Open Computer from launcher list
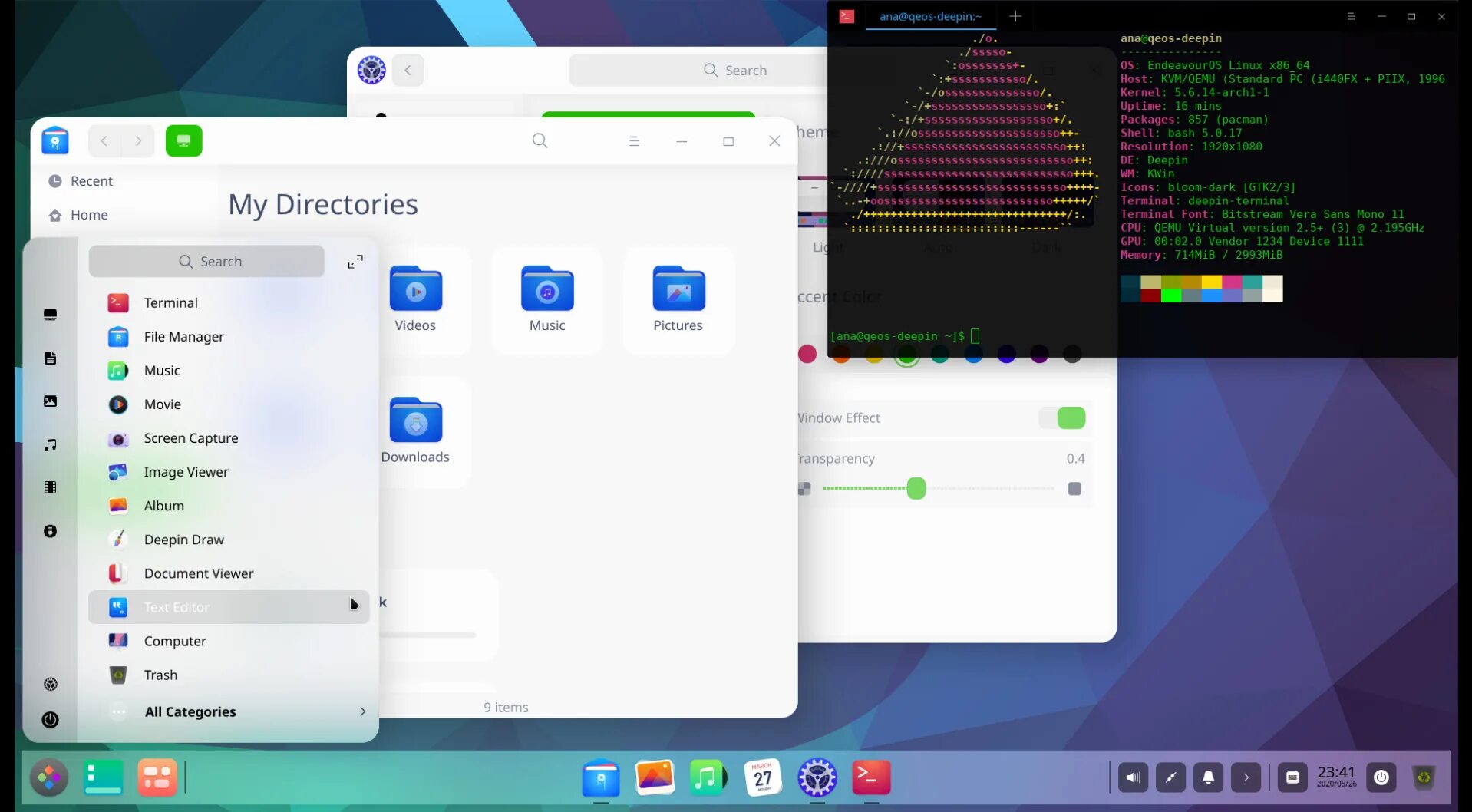The width and height of the screenshot is (1472, 812). [229, 640]
